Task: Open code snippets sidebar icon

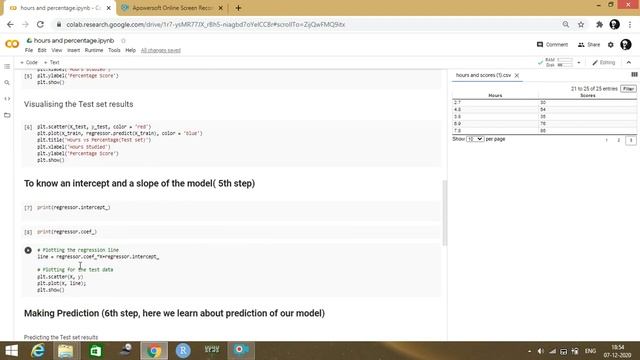Action: tap(7, 99)
